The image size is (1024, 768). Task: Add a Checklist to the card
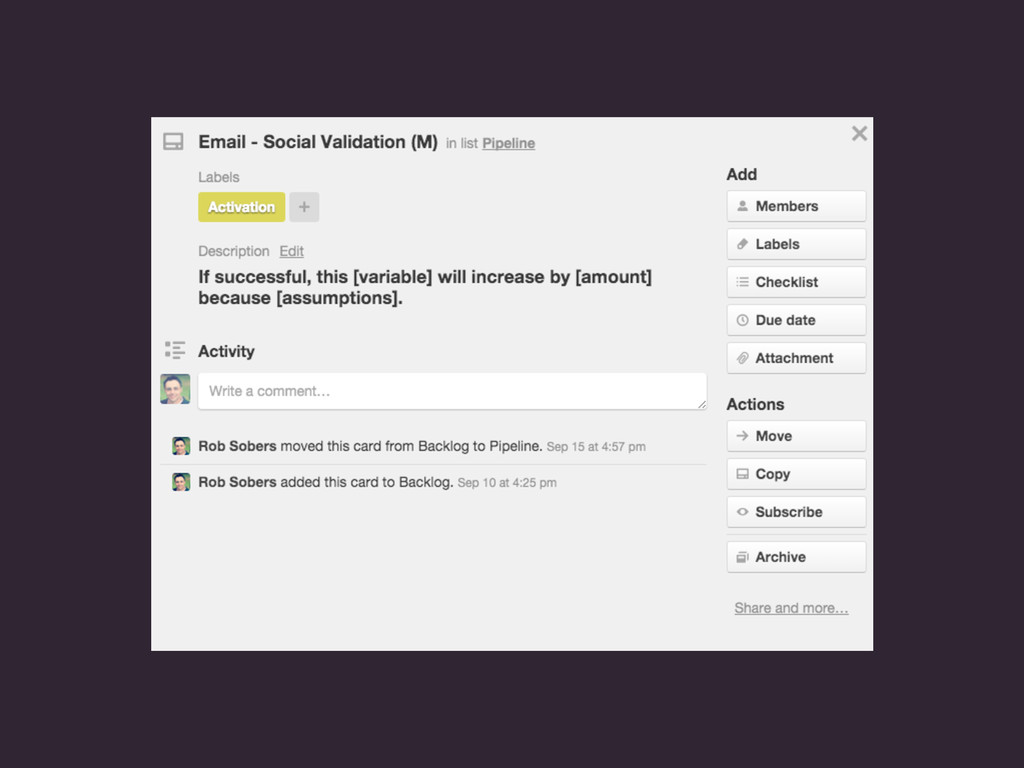point(796,282)
